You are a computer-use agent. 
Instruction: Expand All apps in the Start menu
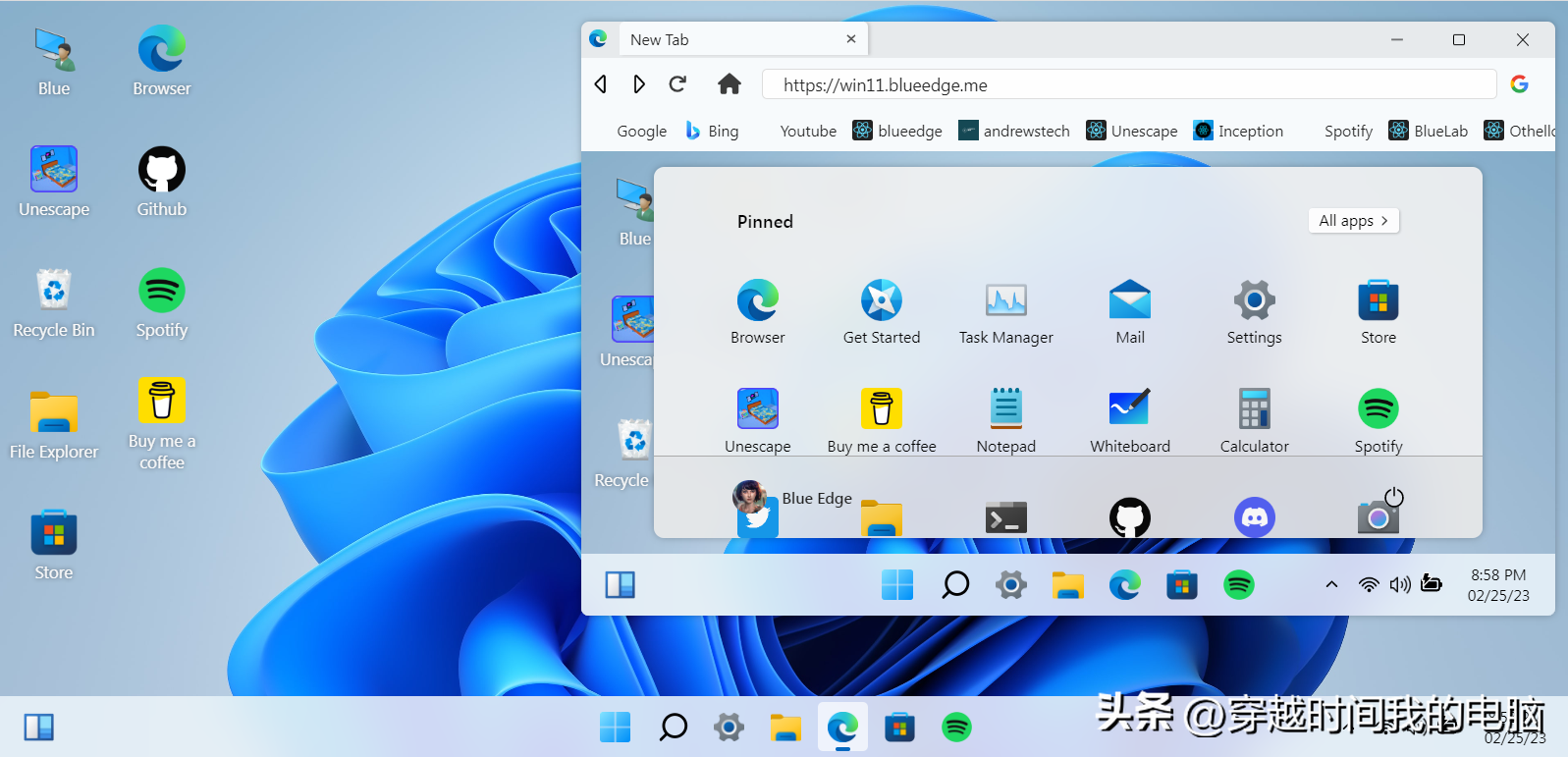(1353, 221)
